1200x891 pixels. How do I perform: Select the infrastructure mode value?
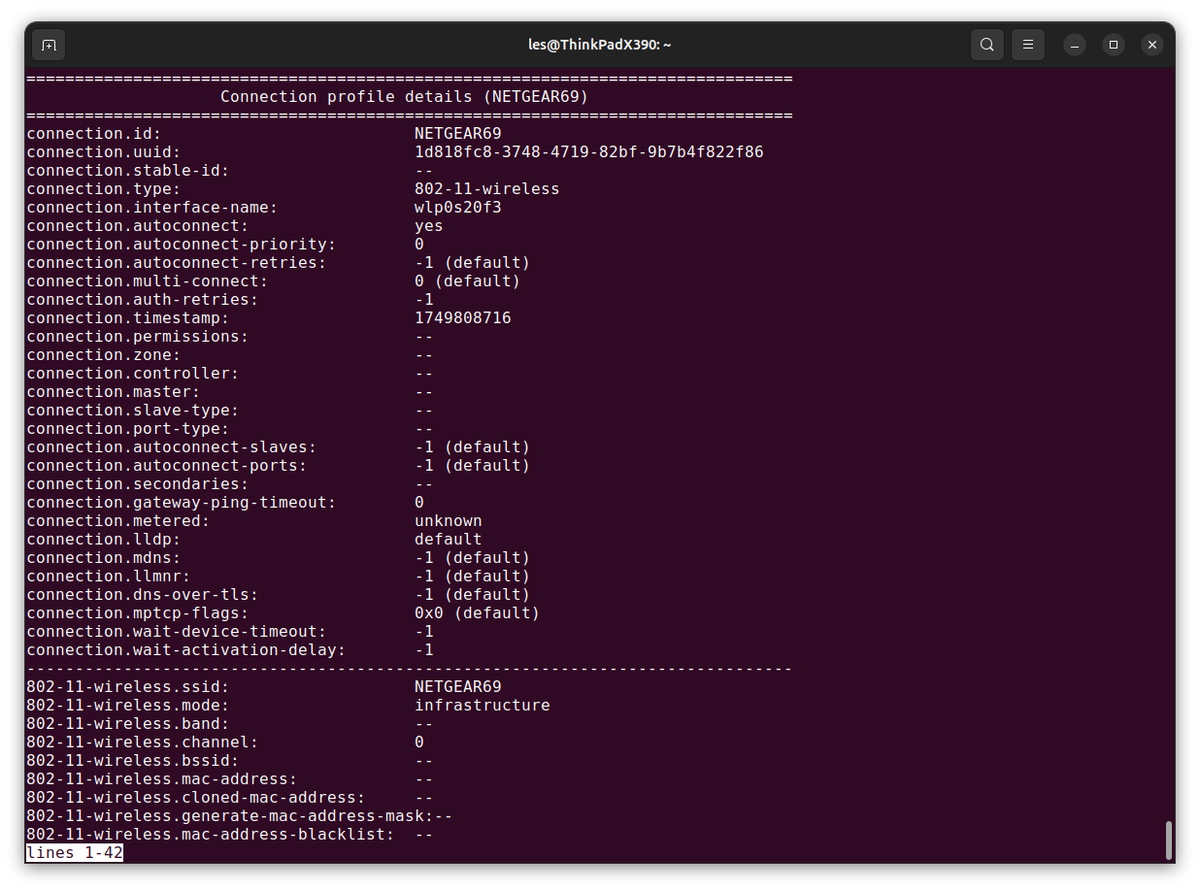tap(482, 704)
